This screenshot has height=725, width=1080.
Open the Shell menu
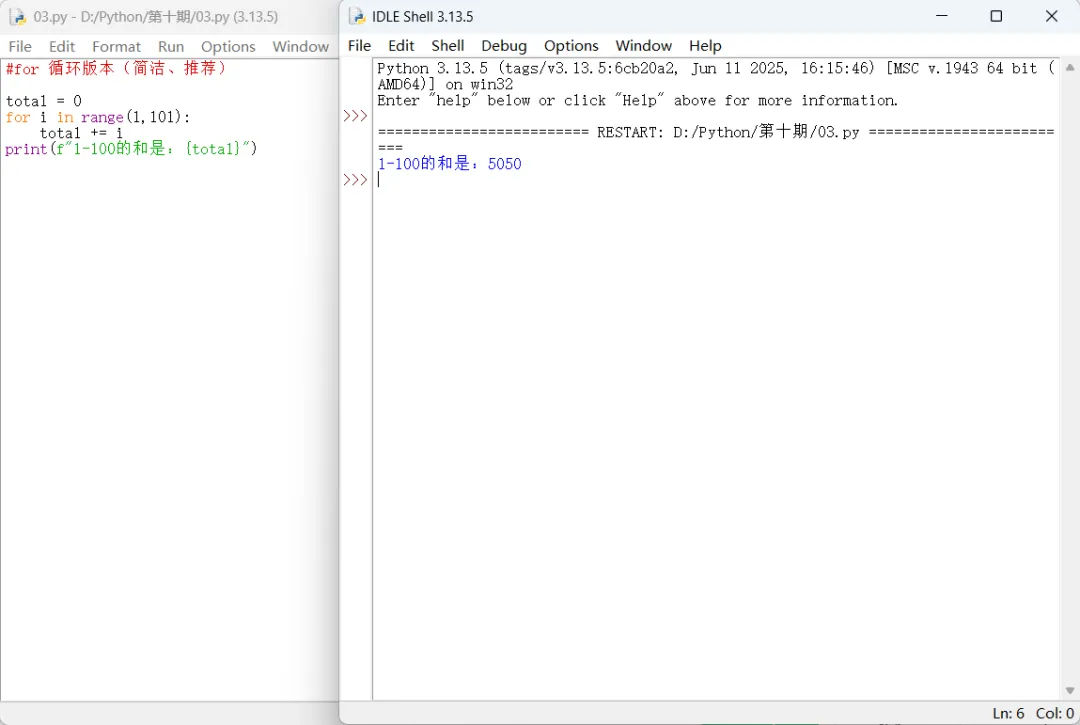(x=448, y=45)
